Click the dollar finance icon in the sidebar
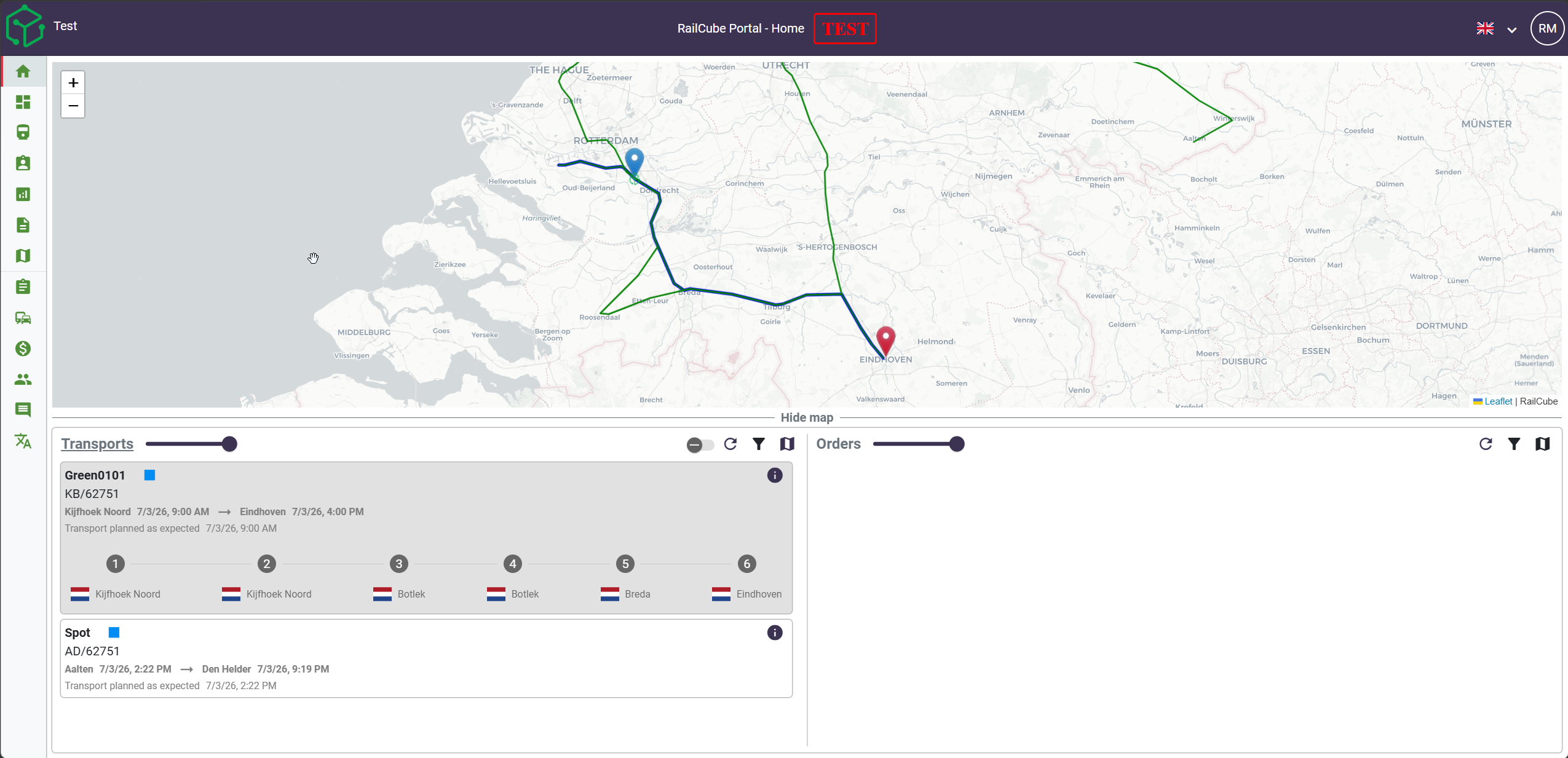The height and width of the screenshot is (758, 1568). [23, 349]
